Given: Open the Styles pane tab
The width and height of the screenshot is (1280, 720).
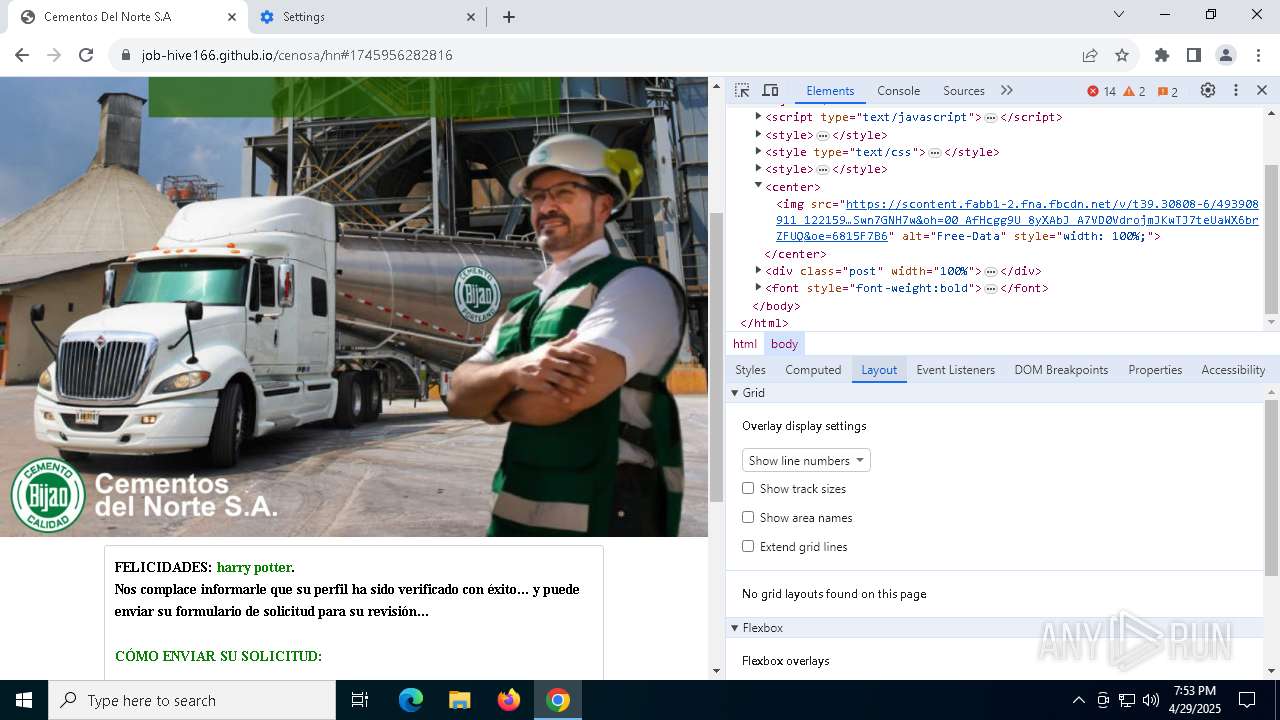Looking at the screenshot, I should (750, 370).
